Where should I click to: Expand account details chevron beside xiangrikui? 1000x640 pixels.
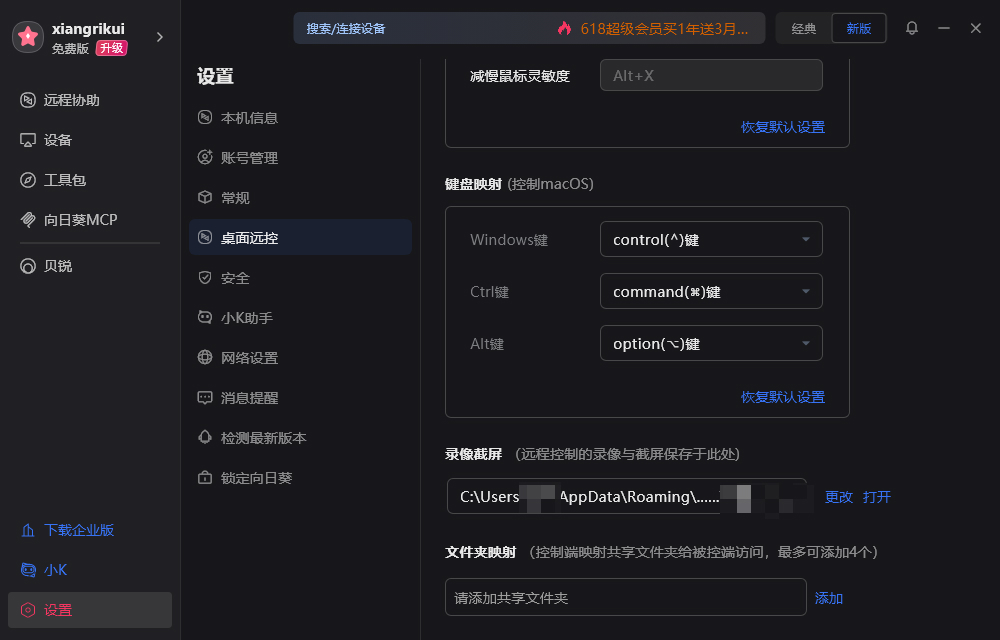coord(159,37)
